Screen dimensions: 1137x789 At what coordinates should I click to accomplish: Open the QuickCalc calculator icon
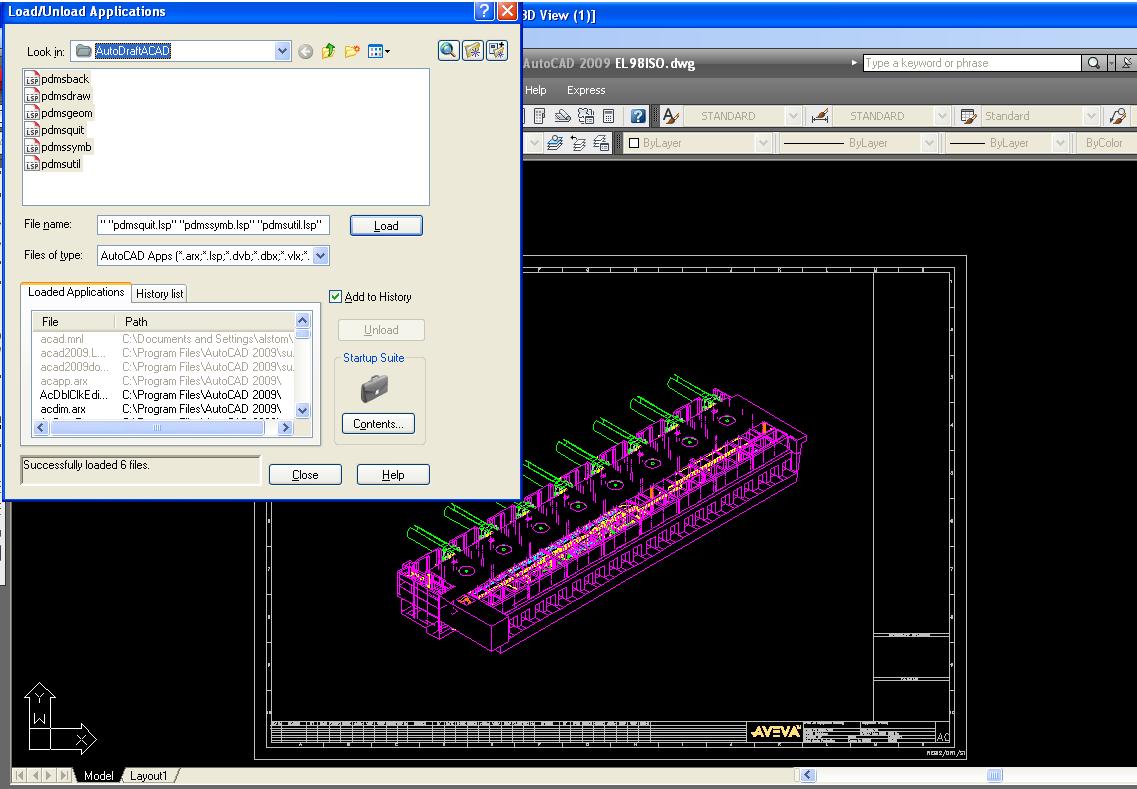tap(608, 116)
